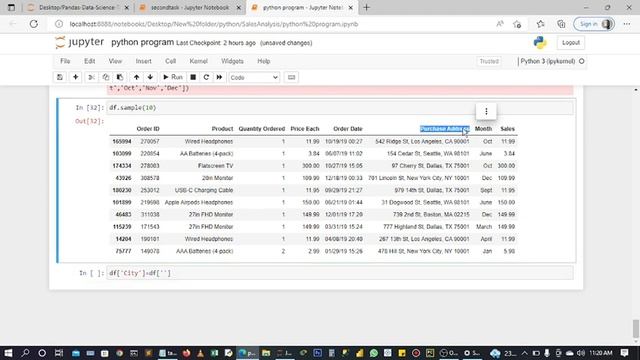640x360 pixels.
Task: Switch to the Desktop/Pandas Data Science tab
Action: click(x=78, y=7)
